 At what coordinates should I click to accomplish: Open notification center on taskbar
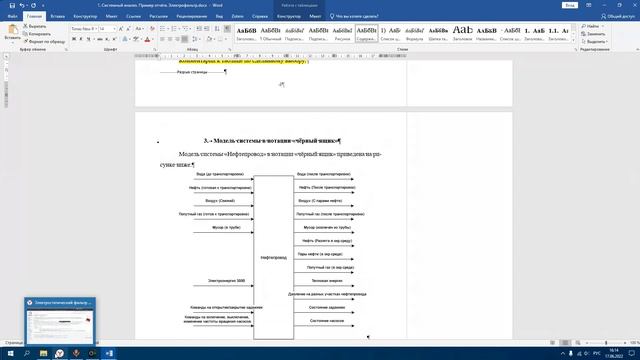pos(631,353)
